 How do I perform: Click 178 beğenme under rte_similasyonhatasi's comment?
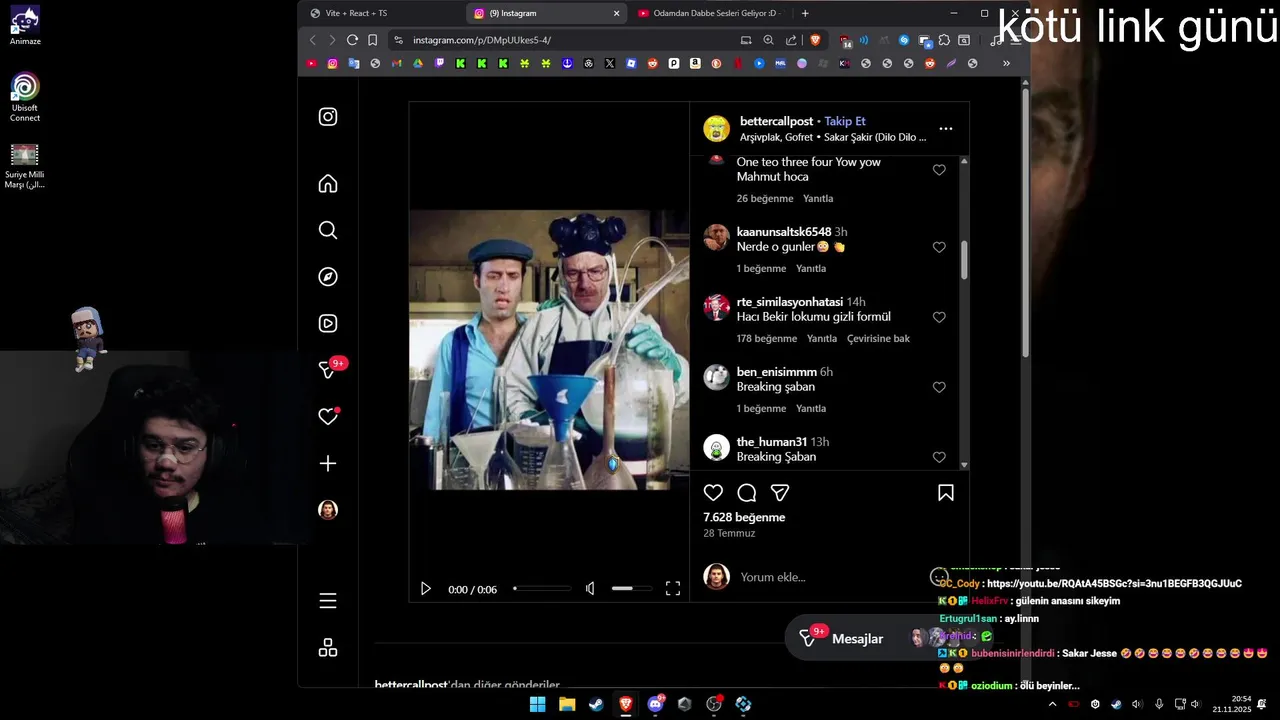click(x=767, y=338)
